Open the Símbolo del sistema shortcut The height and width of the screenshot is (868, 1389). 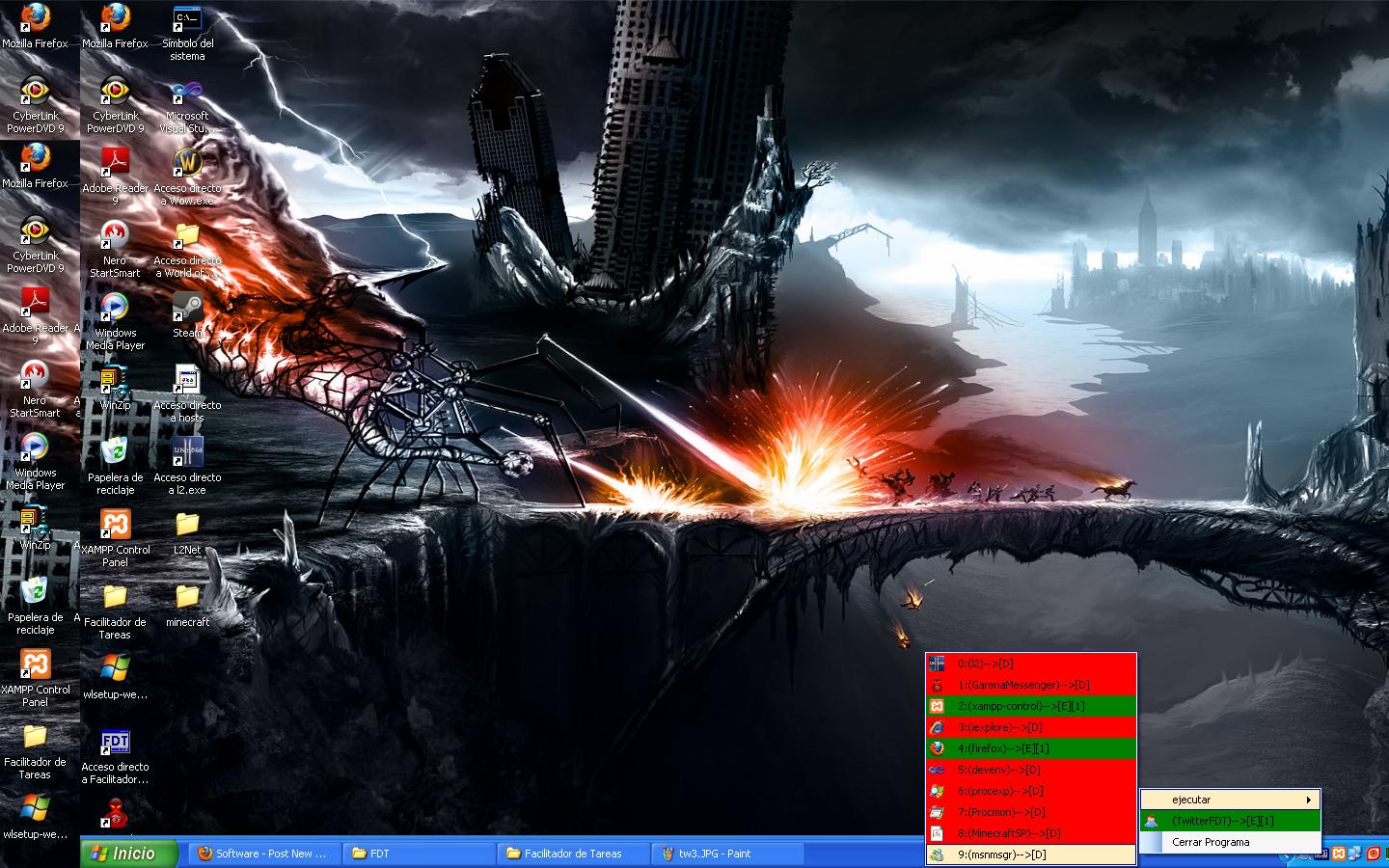[187, 33]
